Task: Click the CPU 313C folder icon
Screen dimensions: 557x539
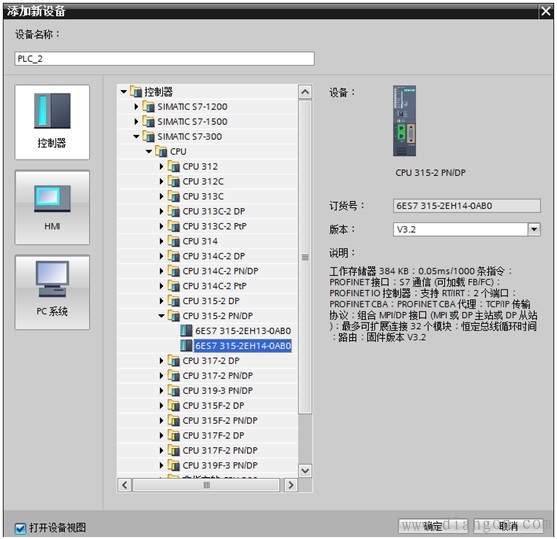Action: click(x=173, y=196)
